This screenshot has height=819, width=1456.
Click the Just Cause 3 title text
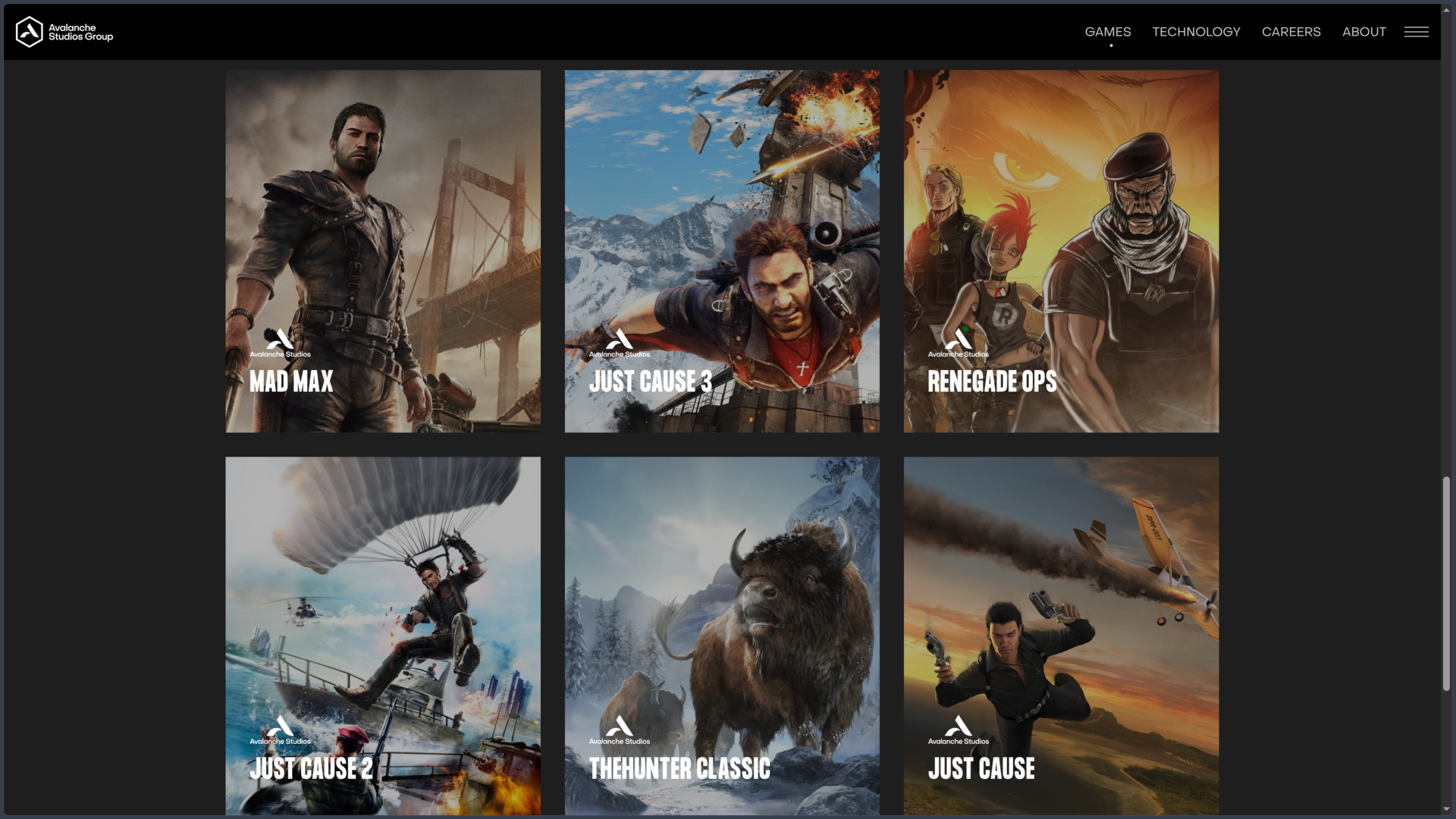(x=651, y=381)
